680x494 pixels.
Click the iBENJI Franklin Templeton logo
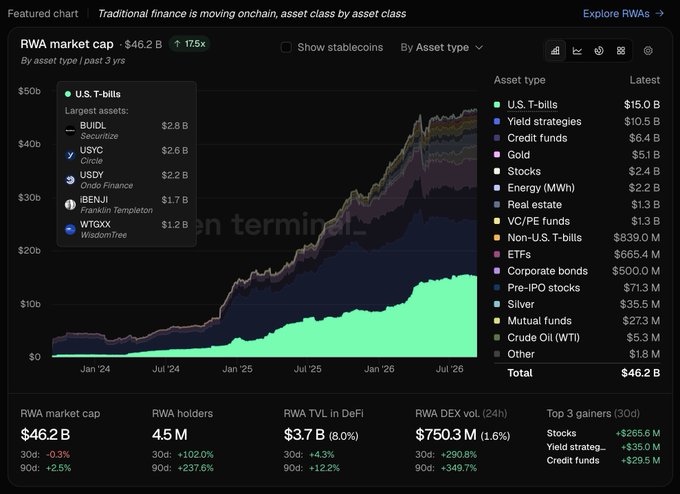tap(70, 204)
